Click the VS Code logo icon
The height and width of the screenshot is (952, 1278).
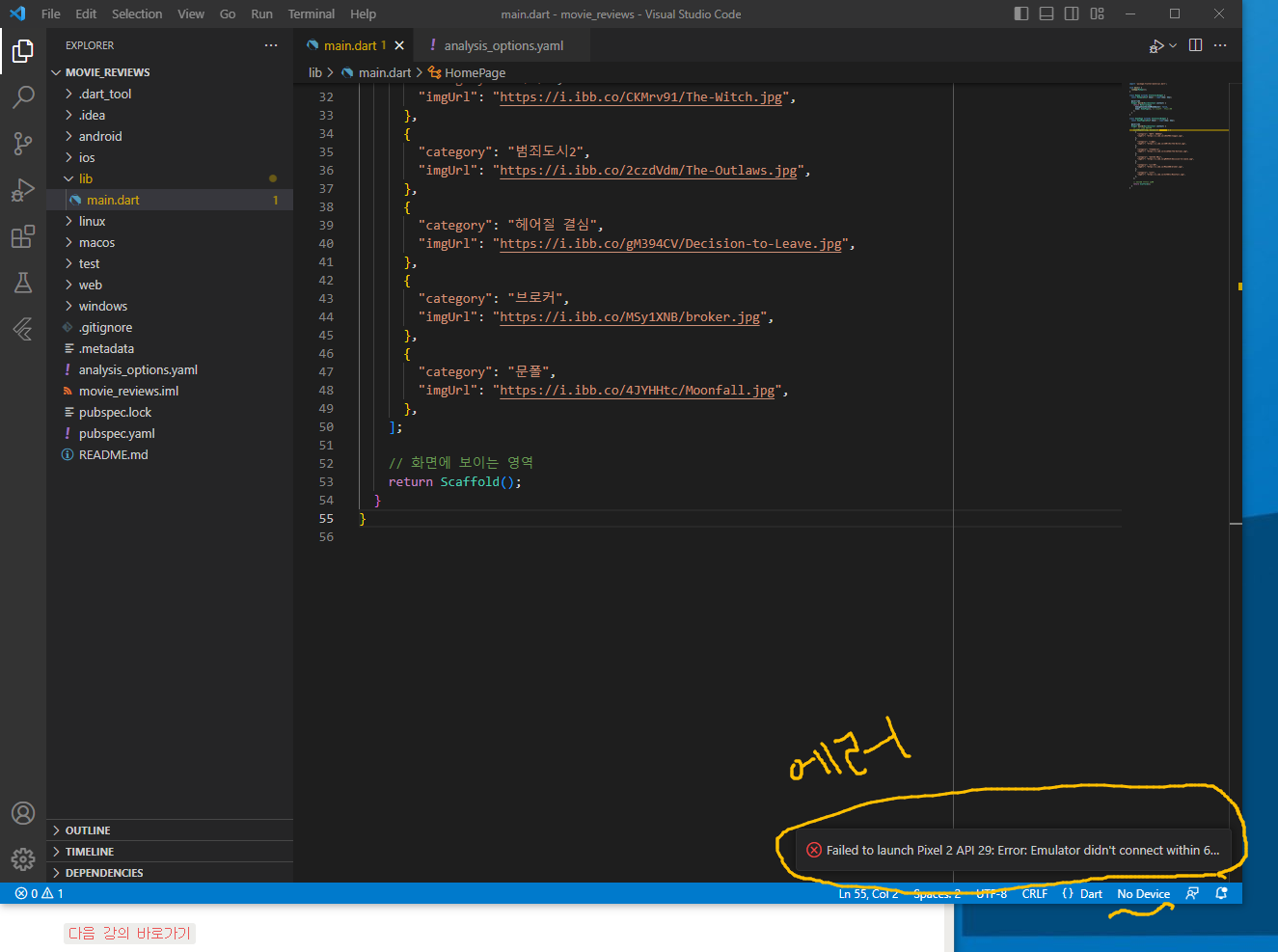tap(17, 14)
